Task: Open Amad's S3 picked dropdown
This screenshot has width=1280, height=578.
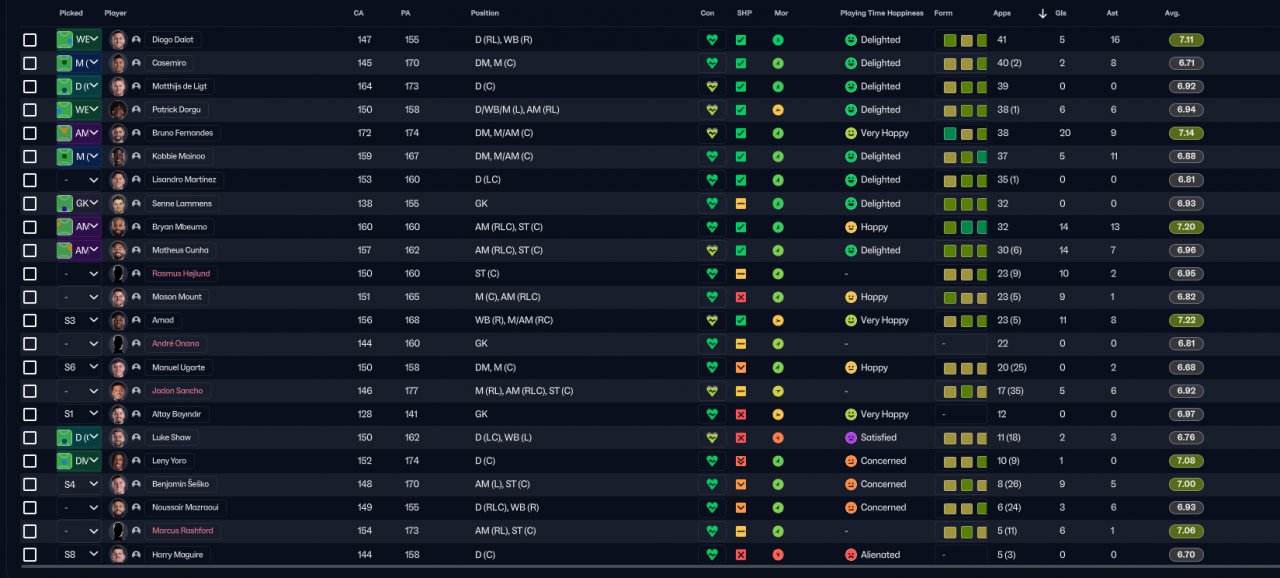Action: (x=79, y=320)
